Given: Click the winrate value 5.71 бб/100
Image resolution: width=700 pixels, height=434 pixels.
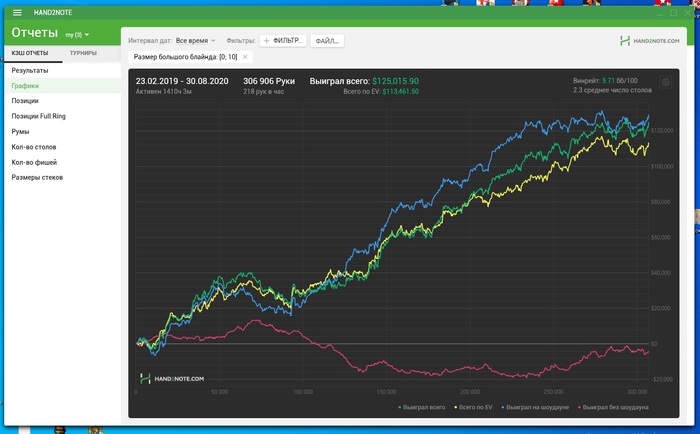Looking at the screenshot, I should pyautogui.click(x=620, y=81).
